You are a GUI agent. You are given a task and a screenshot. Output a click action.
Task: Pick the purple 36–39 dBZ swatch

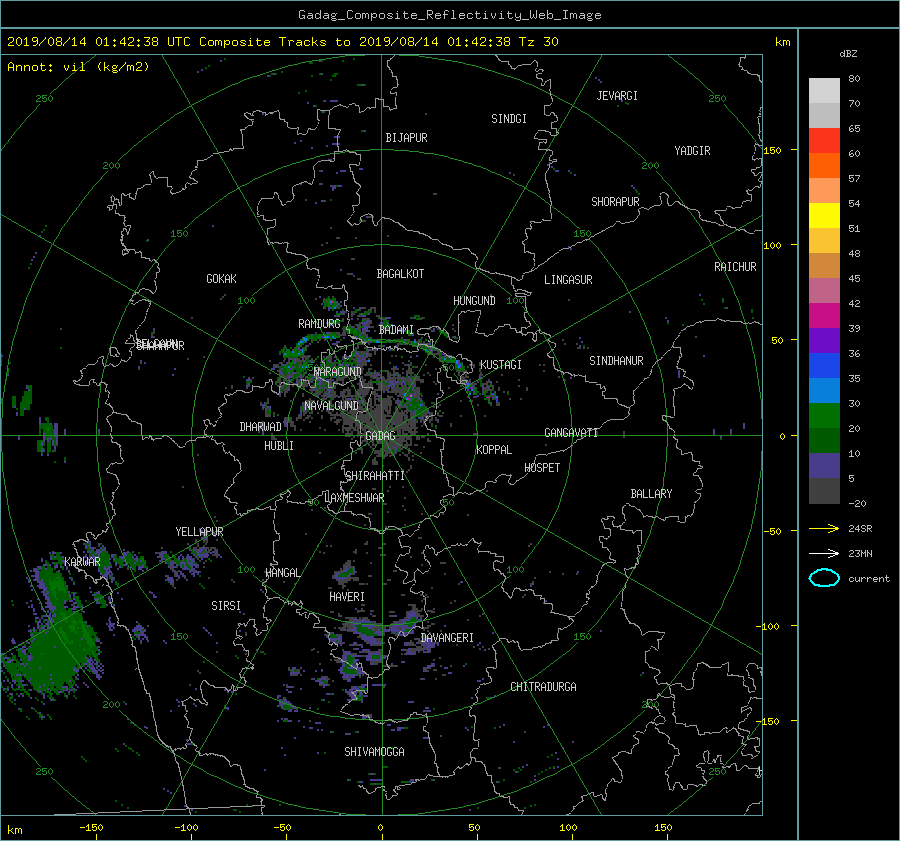(824, 341)
